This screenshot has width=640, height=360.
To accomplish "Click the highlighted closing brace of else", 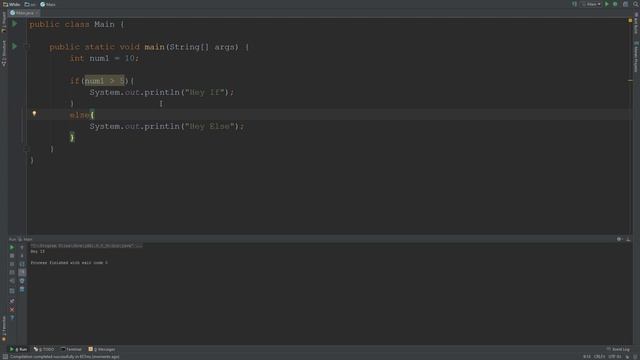I will 72,138.
